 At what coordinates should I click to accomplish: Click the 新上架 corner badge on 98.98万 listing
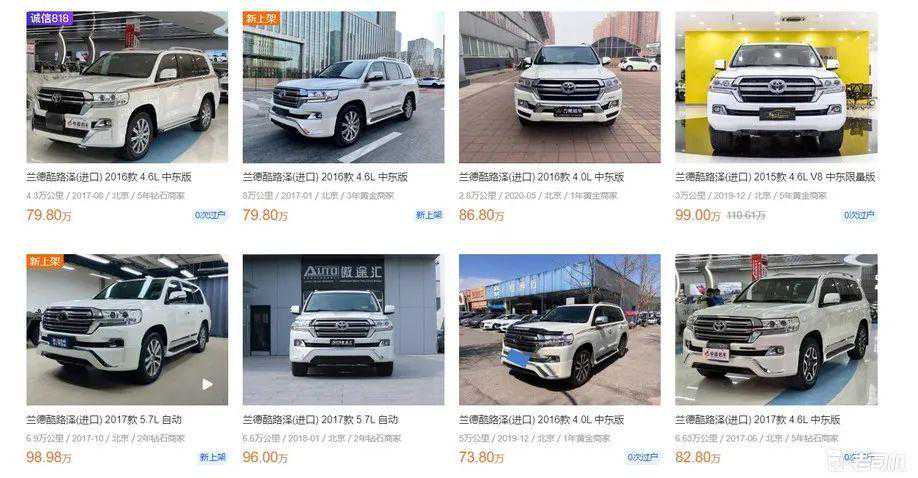point(46,261)
